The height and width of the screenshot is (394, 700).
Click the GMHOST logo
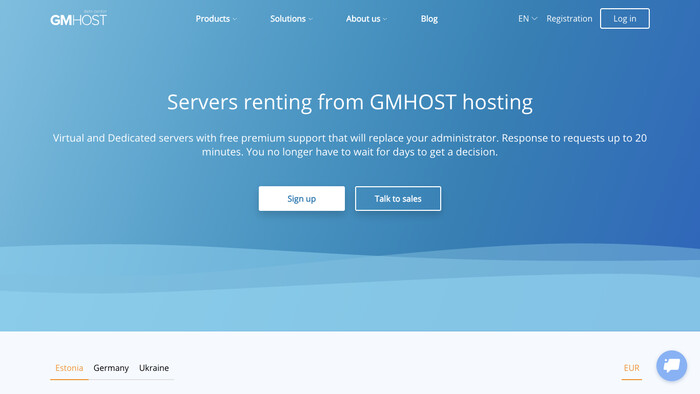point(79,18)
